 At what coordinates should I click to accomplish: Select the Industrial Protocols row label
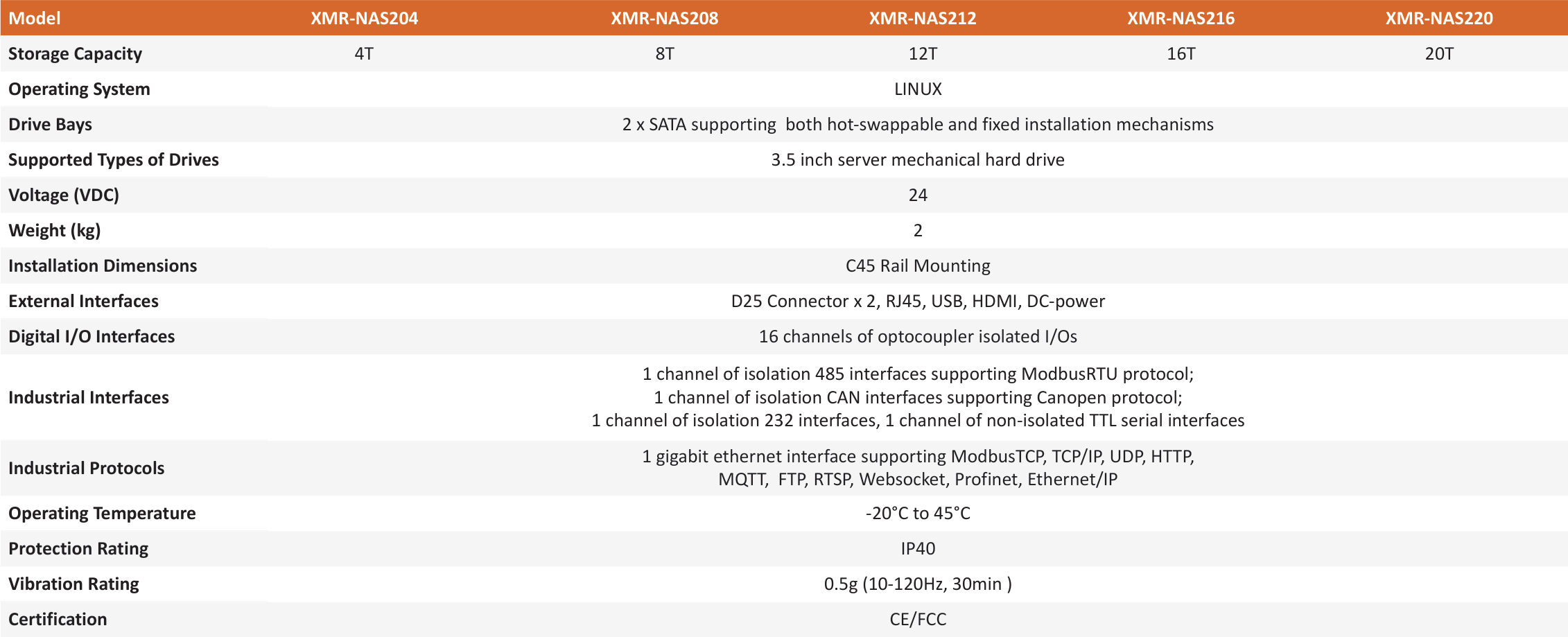86,468
